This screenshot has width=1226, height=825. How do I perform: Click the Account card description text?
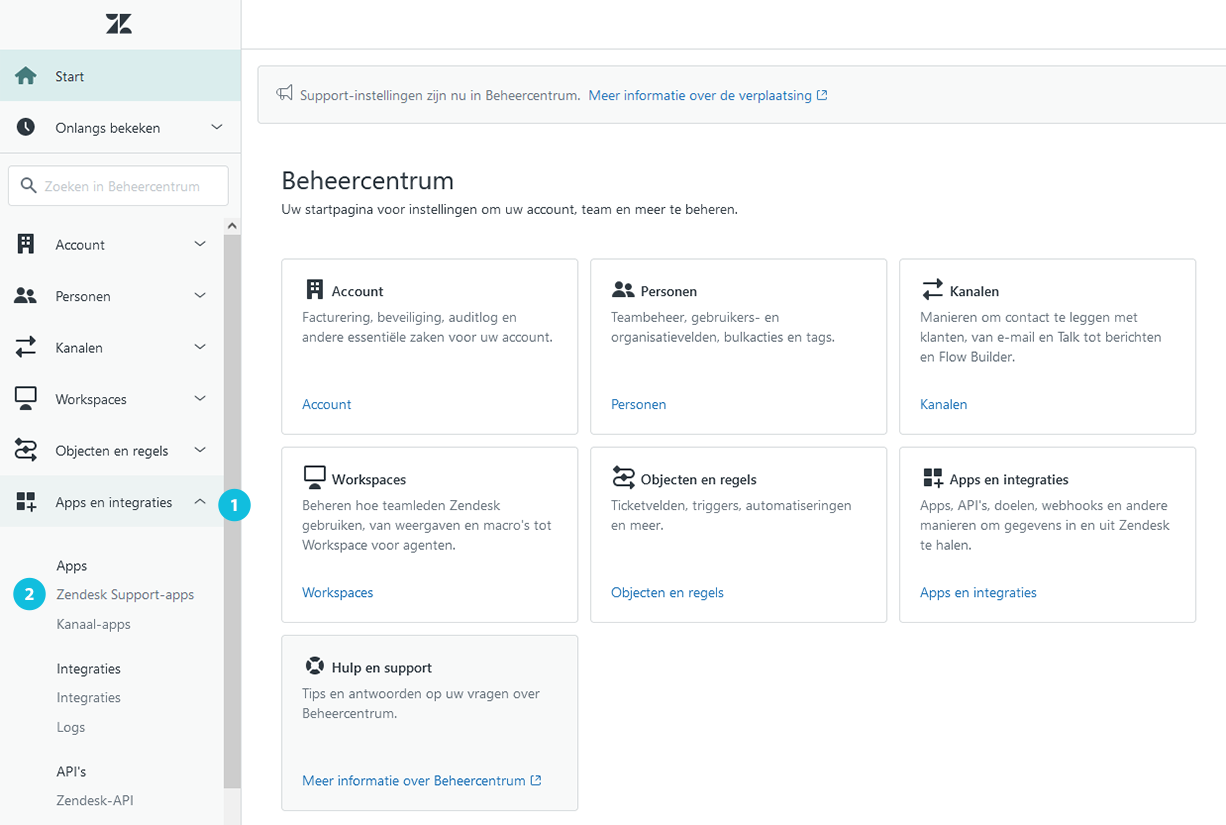click(427, 327)
